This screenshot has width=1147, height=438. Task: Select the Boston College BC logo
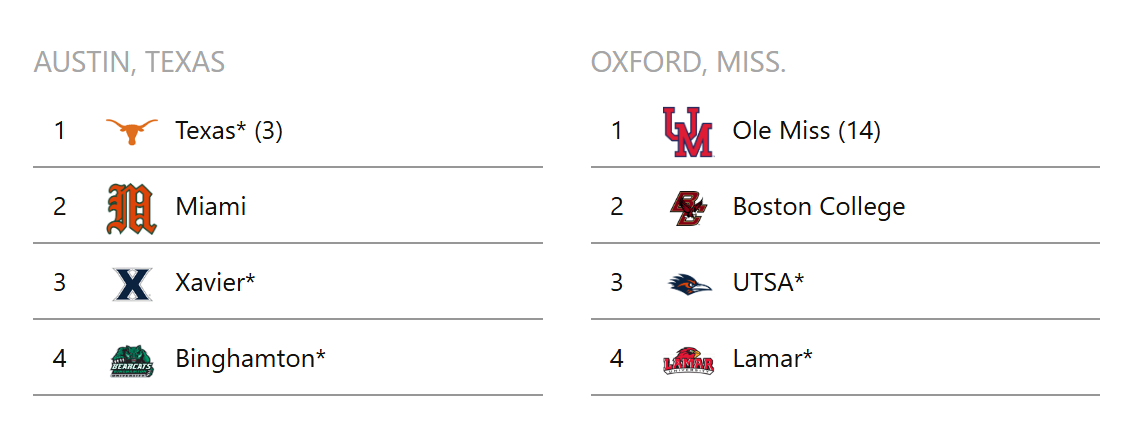pyautogui.click(x=688, y=208)
